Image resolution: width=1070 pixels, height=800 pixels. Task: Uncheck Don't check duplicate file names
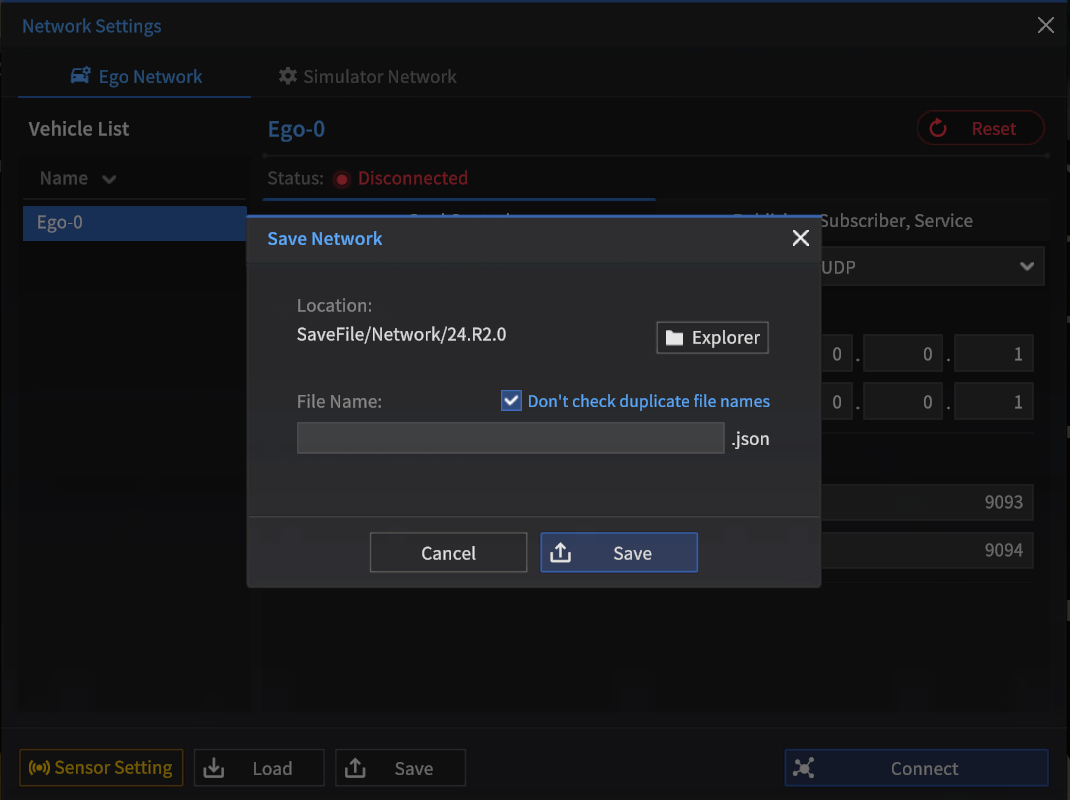tap(511, 401)
